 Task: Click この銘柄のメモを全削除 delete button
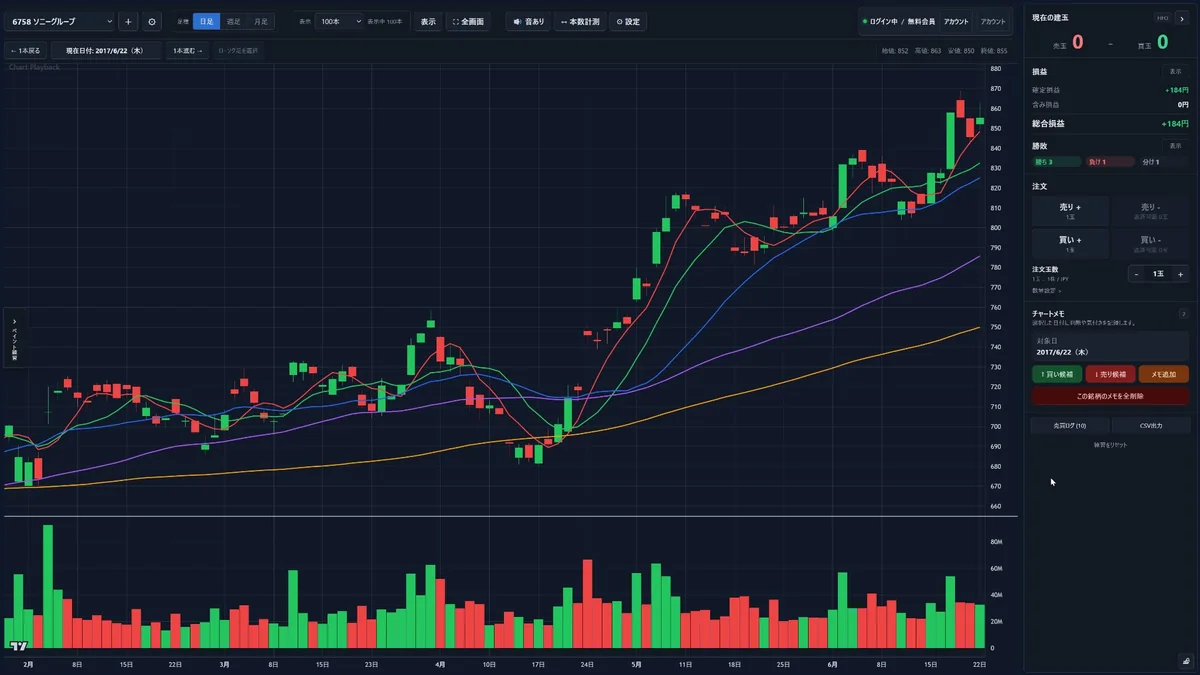click(1110, 396)
